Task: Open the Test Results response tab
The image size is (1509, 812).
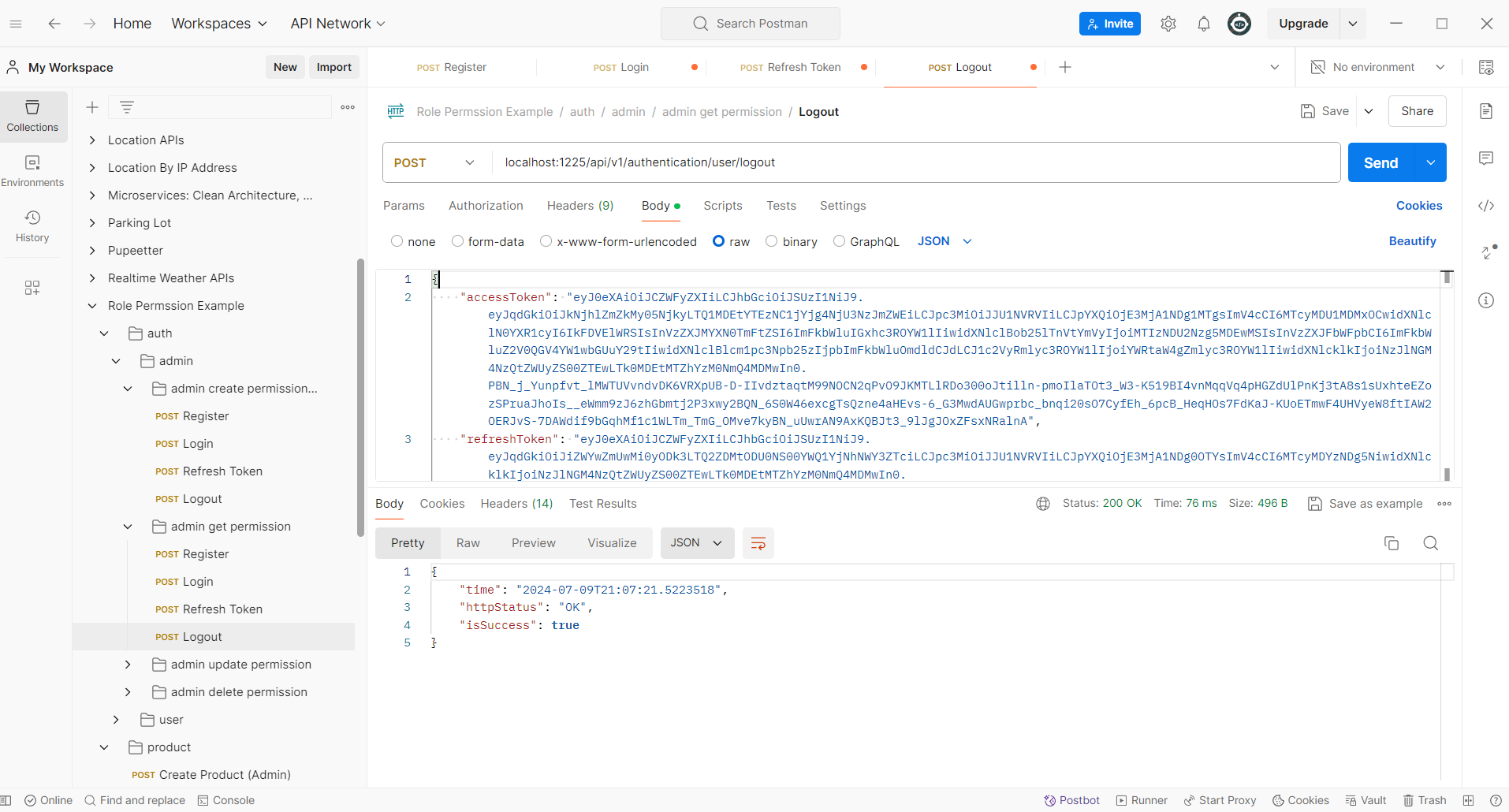Action: pyautogui.click(x=603, y=504)
